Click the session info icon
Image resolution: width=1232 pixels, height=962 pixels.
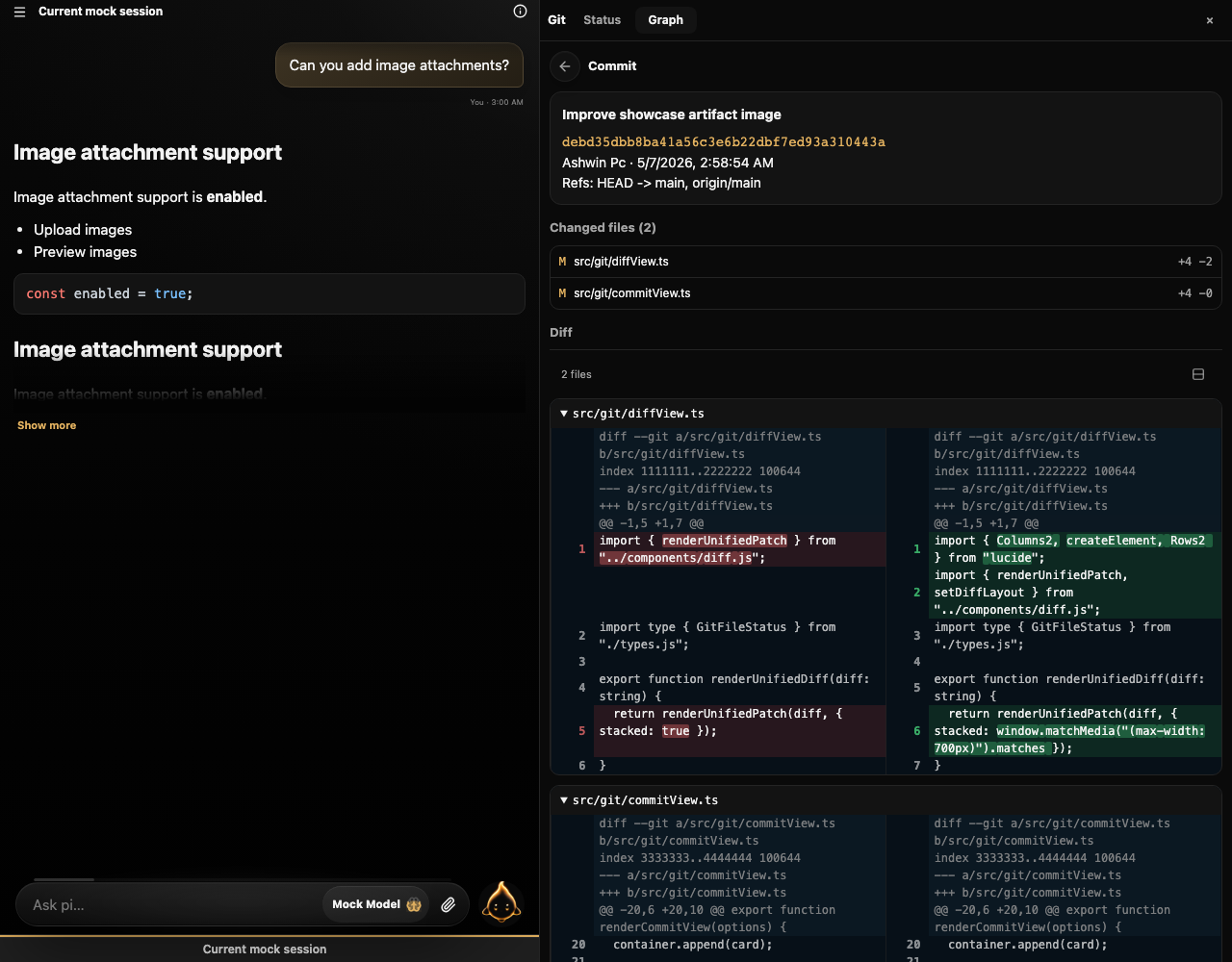520,12
